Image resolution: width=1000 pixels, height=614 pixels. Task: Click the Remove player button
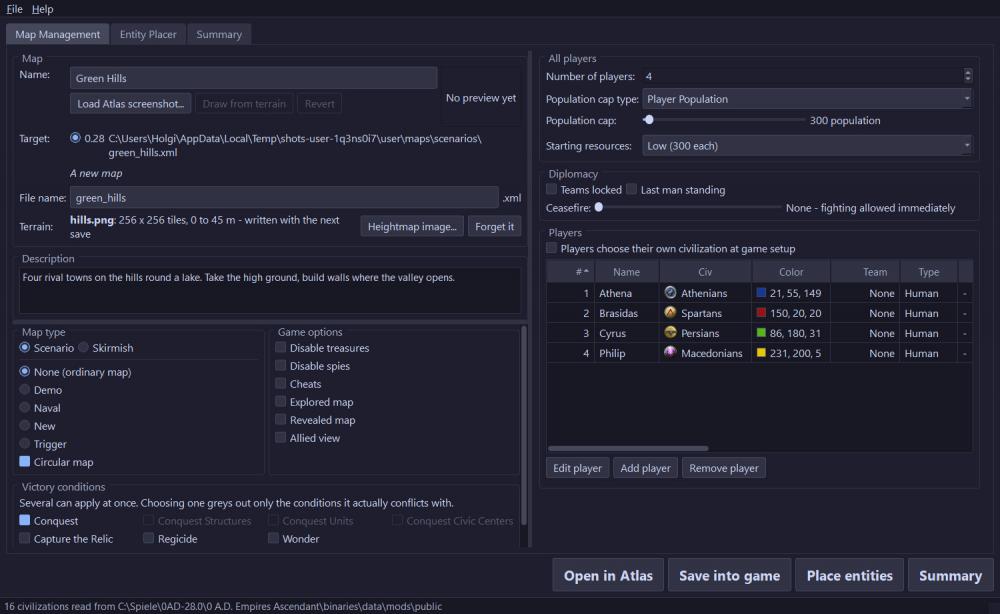(724, 468)
